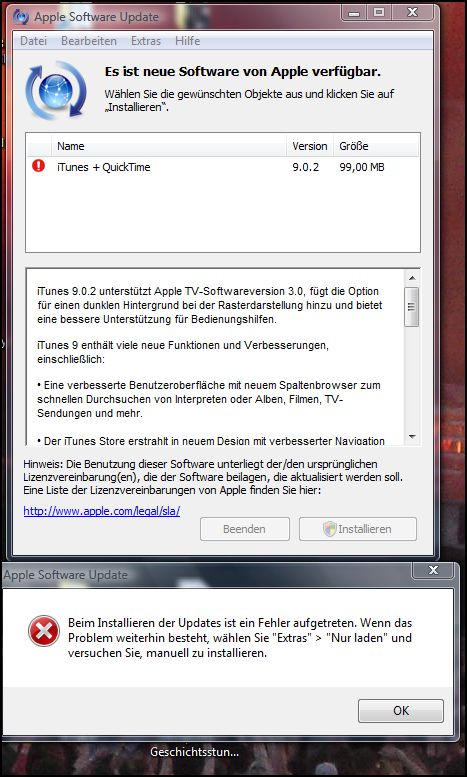467x777 pixels.
Task: Close the error dialog with its X button
Action: [x=433, y=570]
